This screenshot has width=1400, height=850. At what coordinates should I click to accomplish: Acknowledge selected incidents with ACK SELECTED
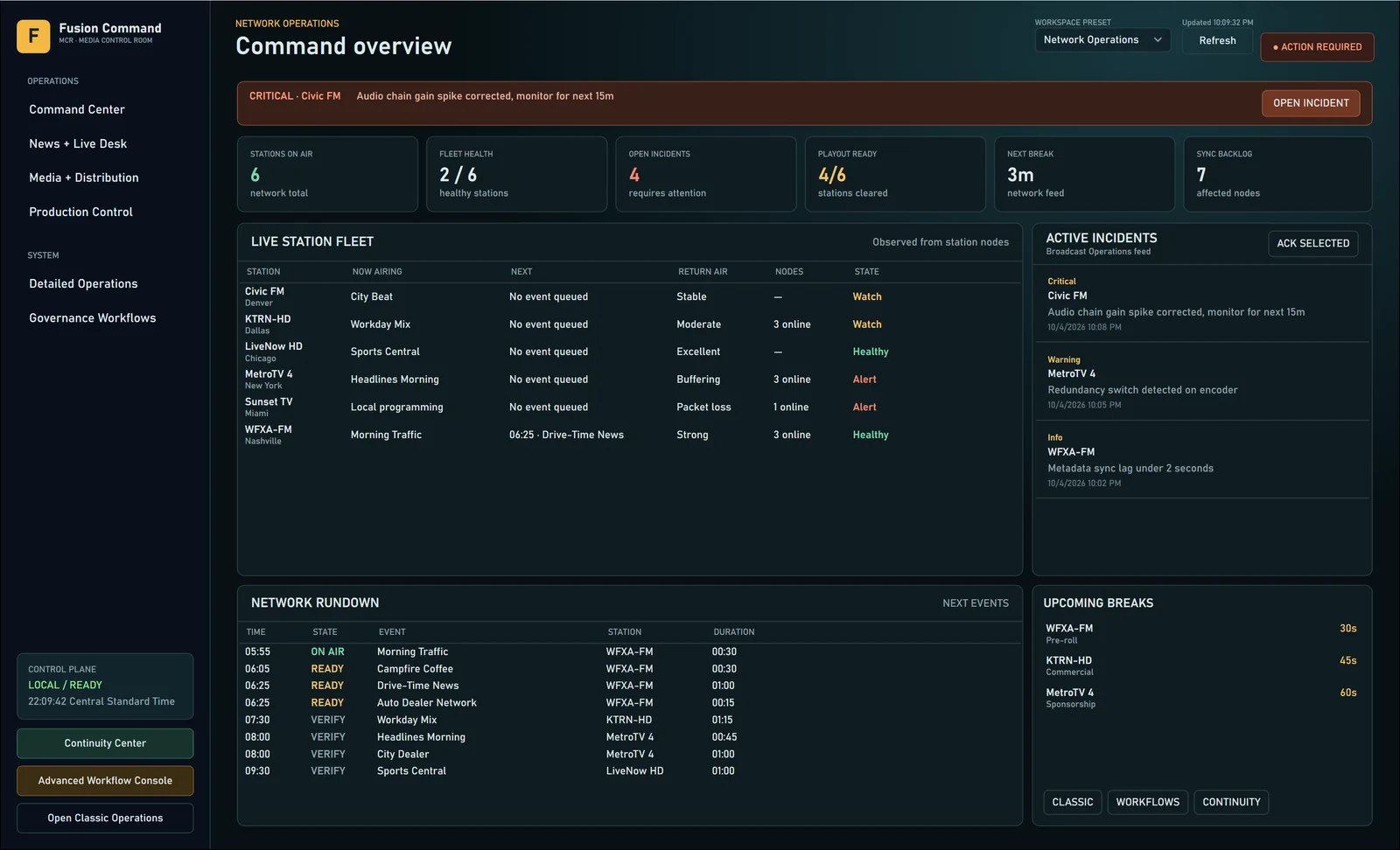point(1312,244)
